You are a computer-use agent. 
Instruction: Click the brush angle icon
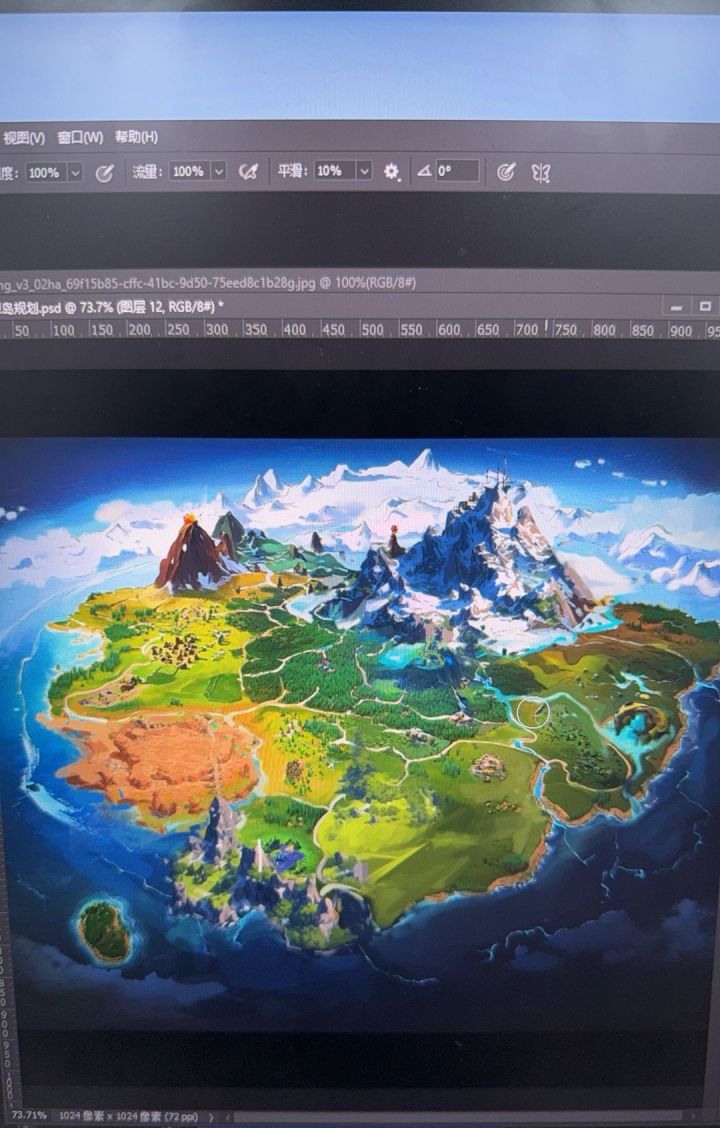(x=425, y=170)
